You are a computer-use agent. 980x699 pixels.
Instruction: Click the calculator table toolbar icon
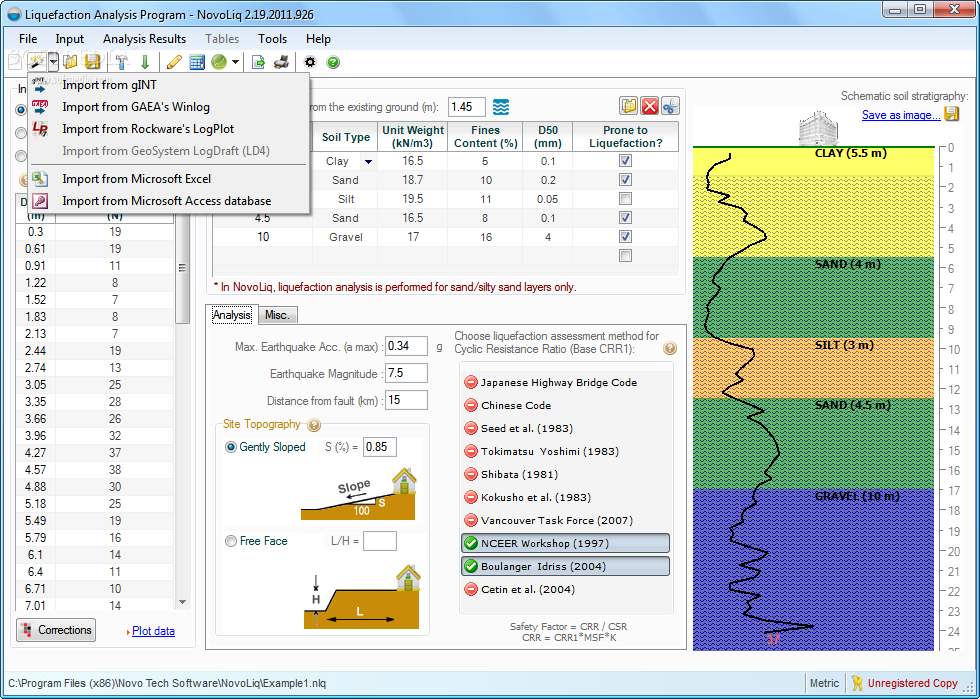tap(197, 62)
